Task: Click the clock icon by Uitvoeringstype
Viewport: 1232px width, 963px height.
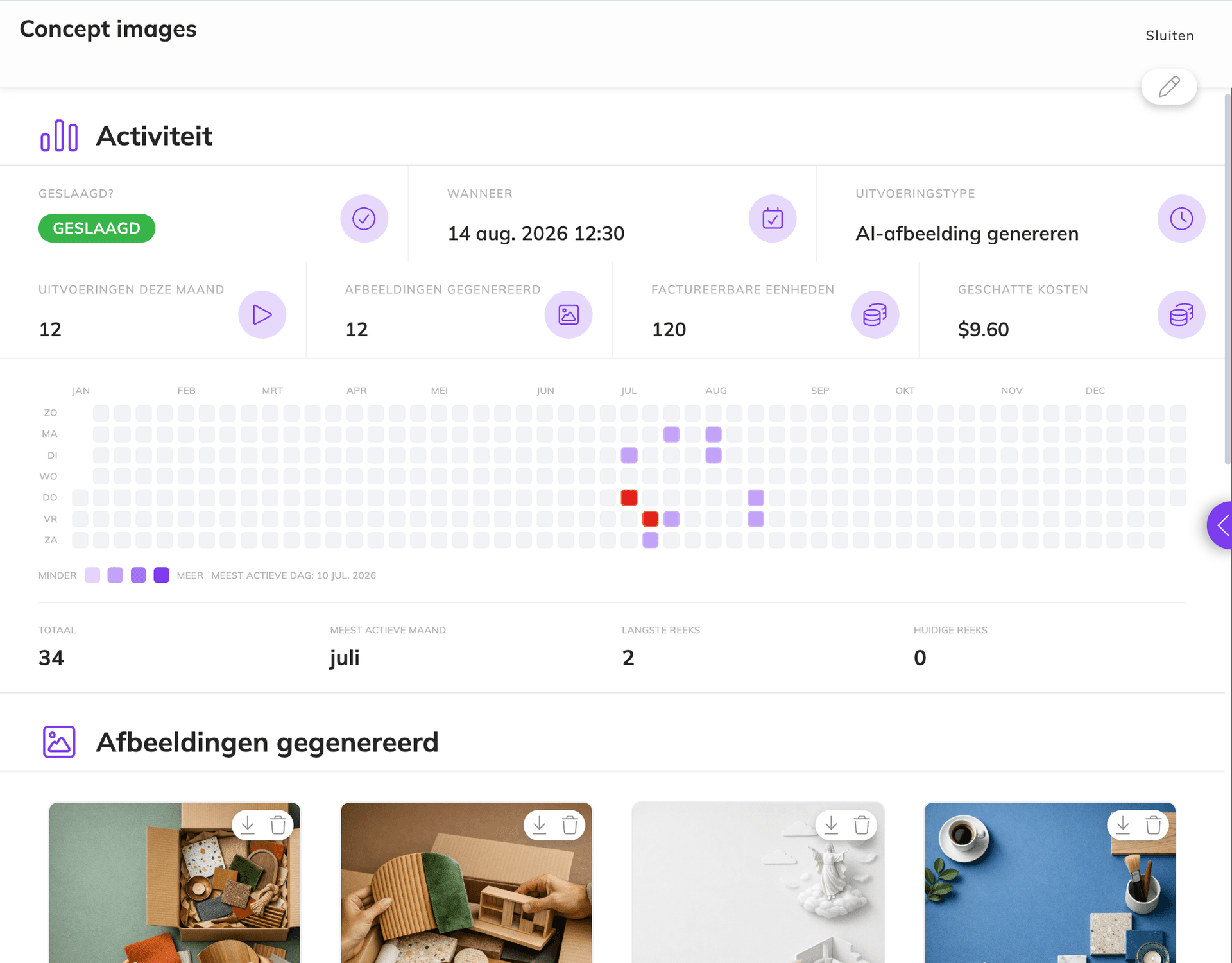Action: (1181, 219)
